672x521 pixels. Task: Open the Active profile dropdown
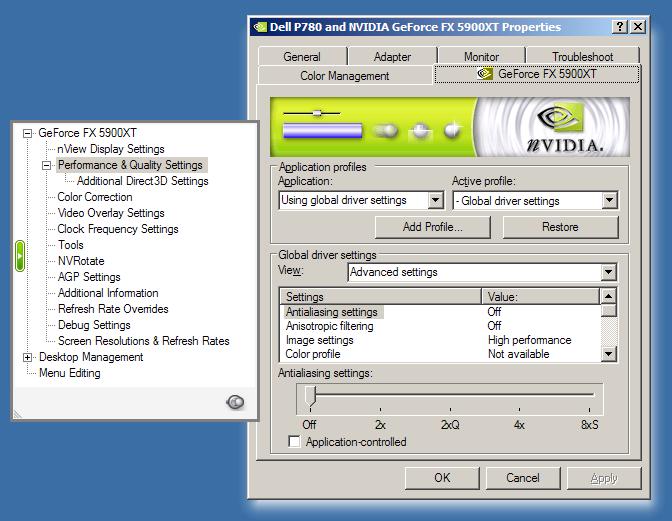[609, 200]
